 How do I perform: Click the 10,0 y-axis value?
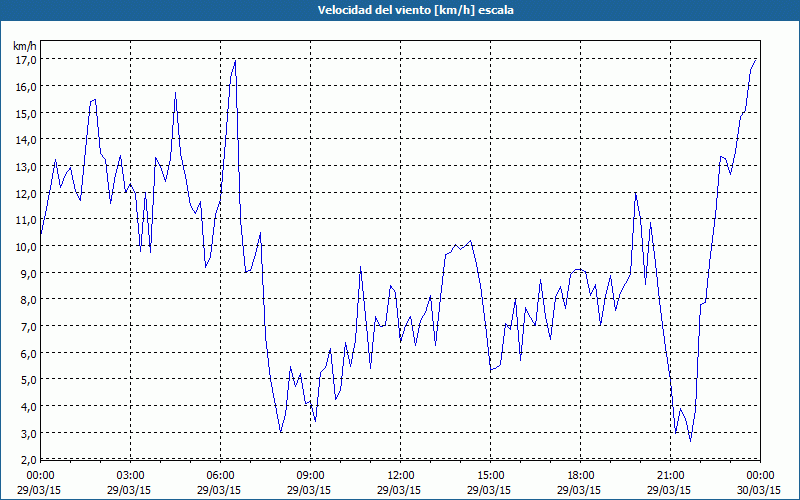[26, 247]
